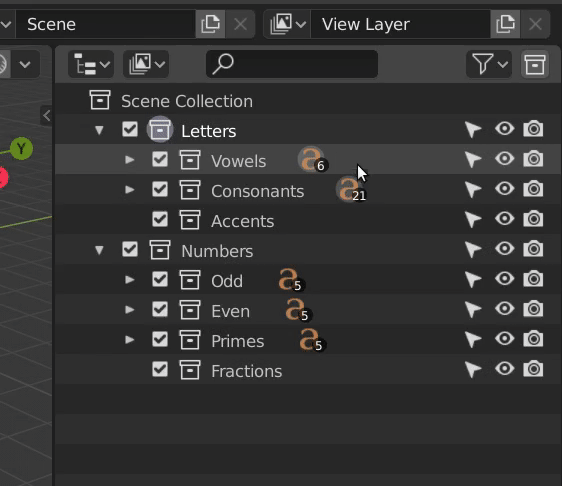Image resolution: width=562 pixels, height=486 pixels.
Task: Click the View Layer name field
Action: coord(401,24)
